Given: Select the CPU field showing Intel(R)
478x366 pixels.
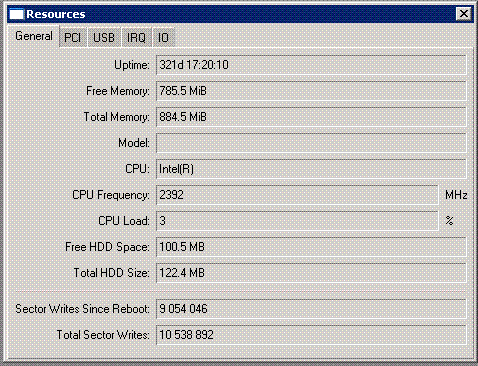Looking at the screenshot, I should 311,169.
